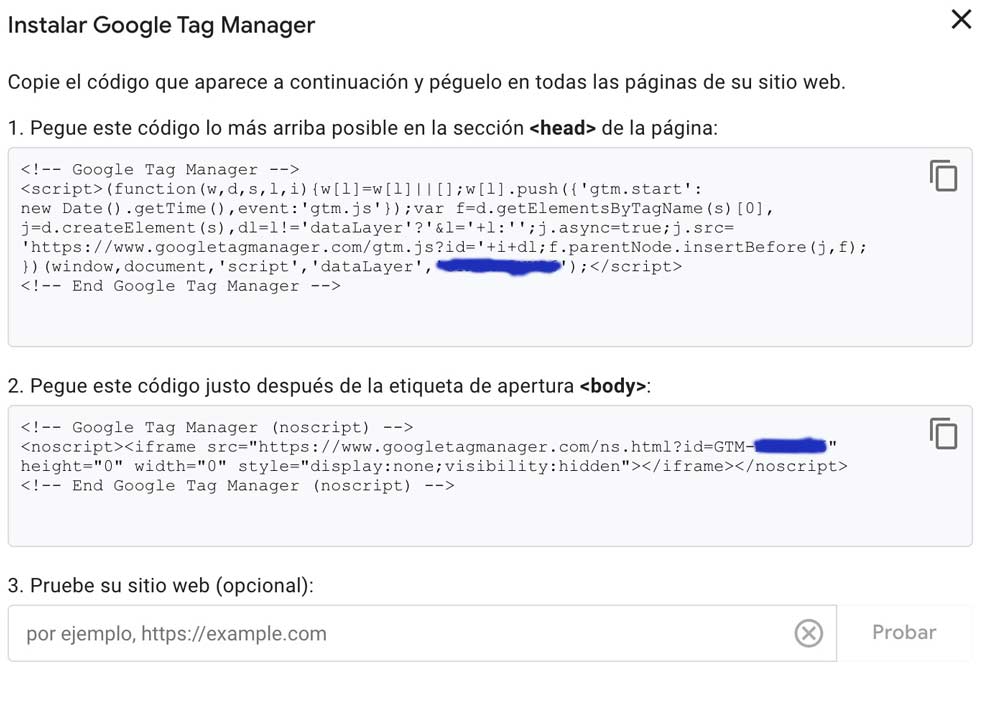This screenshot has height=704, width=1000.
Task: Click the 'Instalar Google Tag Manager' title
Action: (x=161, y=25)
